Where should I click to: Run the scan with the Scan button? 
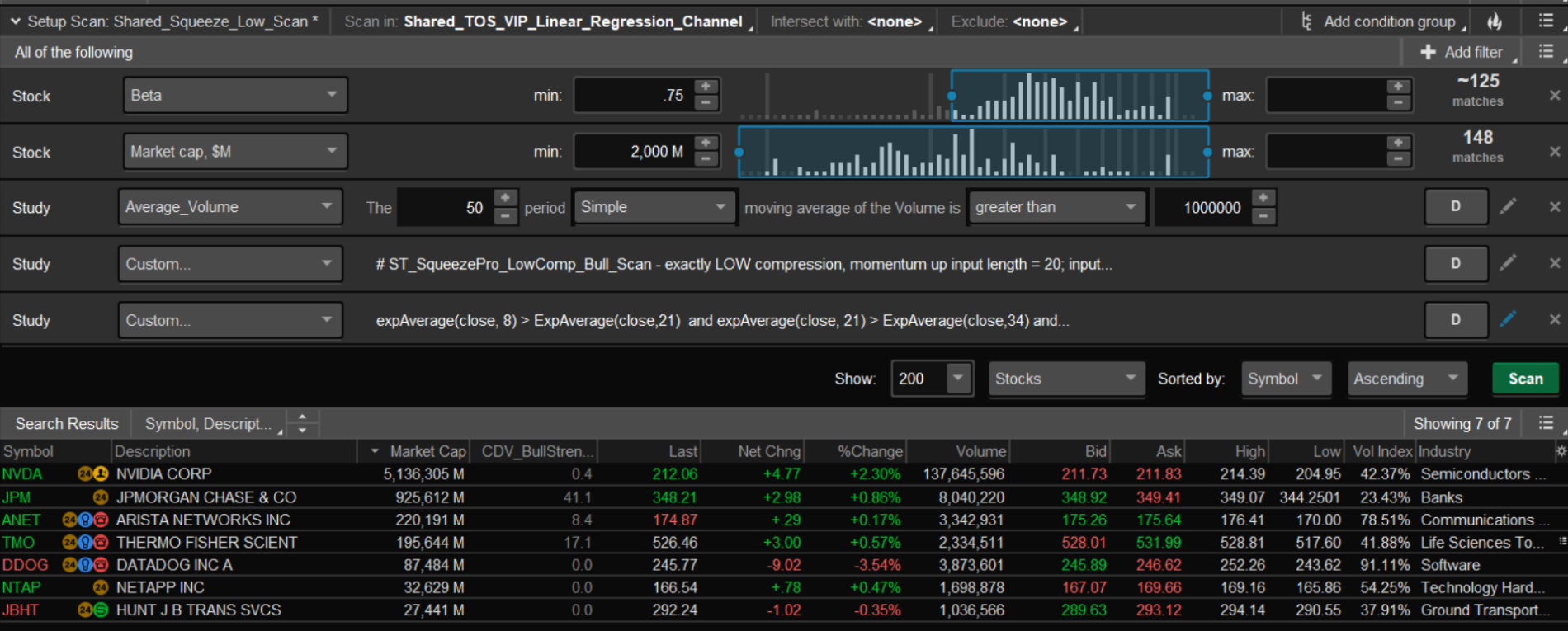[1525, 379]
